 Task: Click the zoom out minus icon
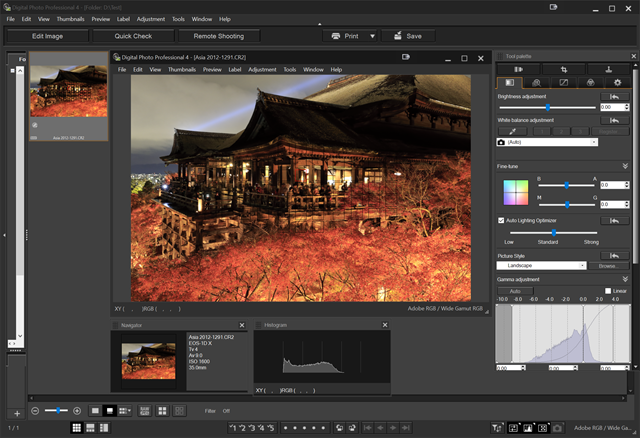35,410
